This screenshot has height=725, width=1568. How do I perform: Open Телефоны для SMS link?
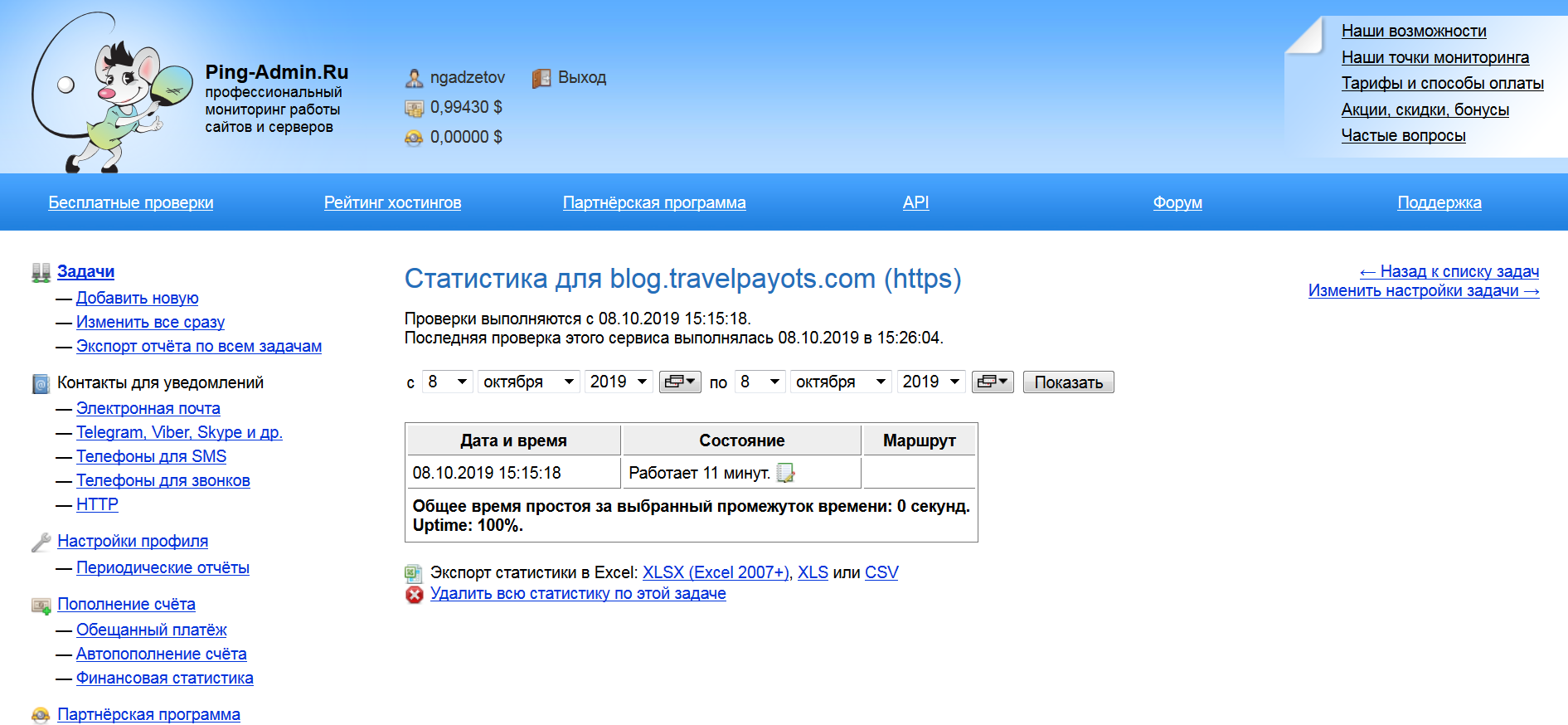[151, 456]
